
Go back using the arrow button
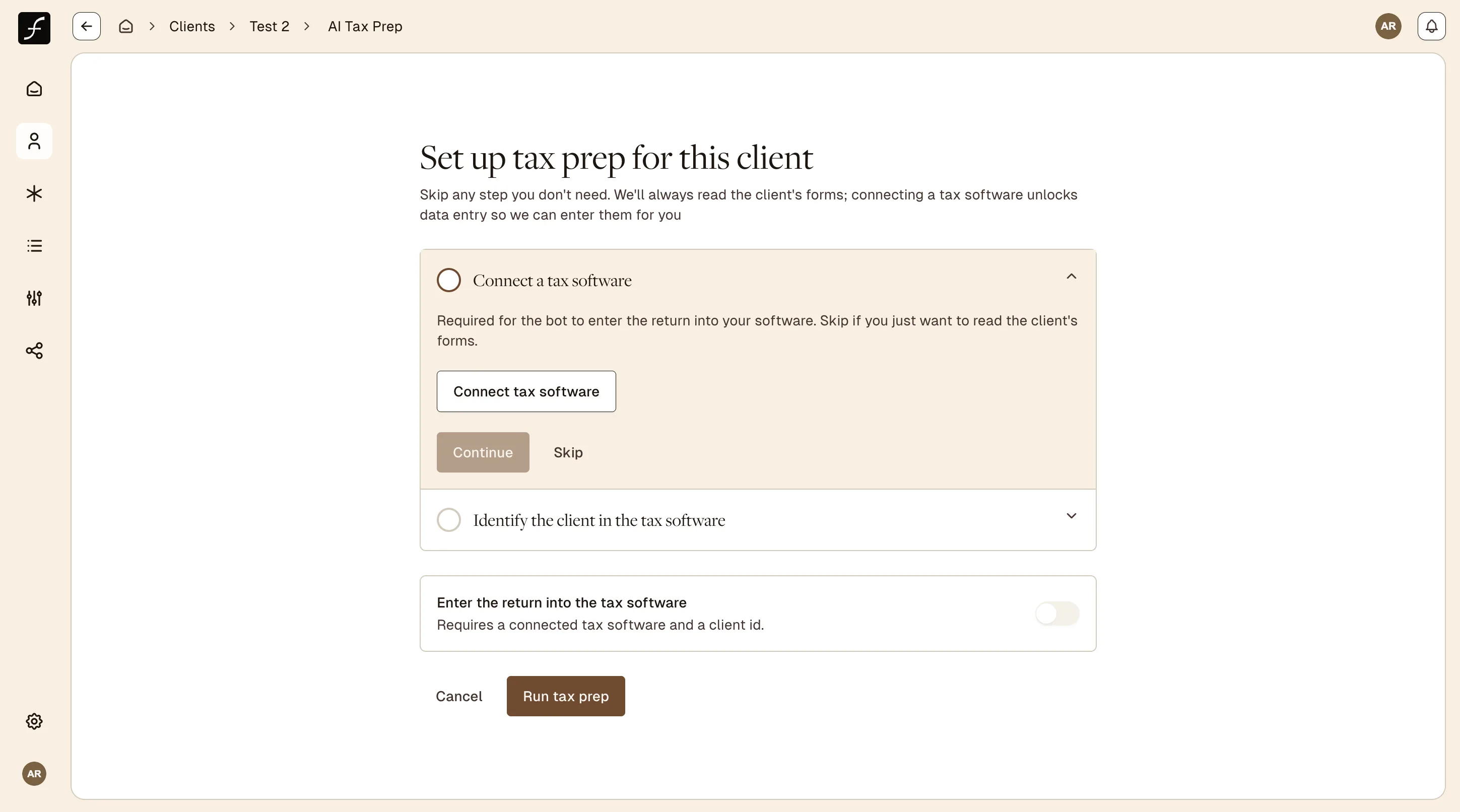click(86, 26)
